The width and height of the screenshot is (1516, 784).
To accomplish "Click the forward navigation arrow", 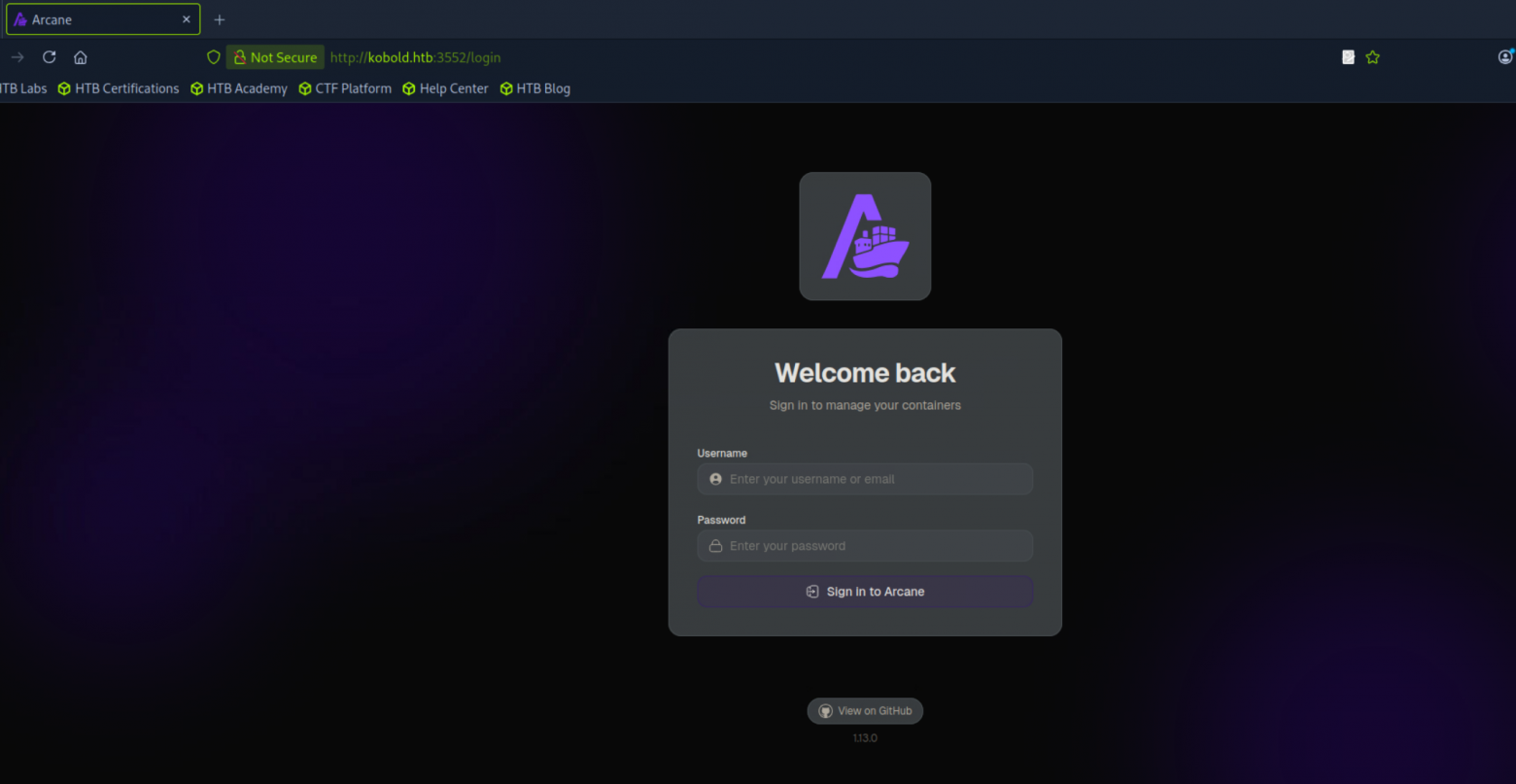I will 16,56.
